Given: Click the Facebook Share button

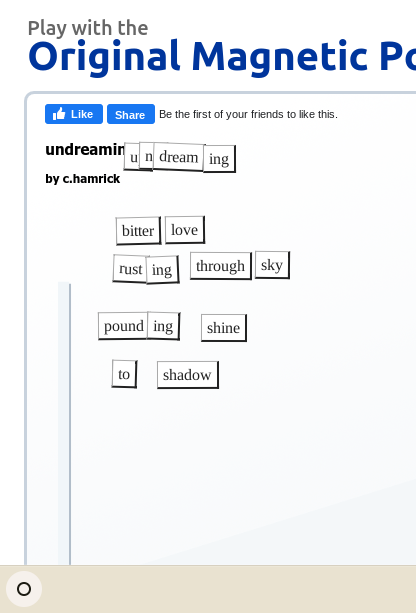Looking at the screenshot, I should 131,114.
